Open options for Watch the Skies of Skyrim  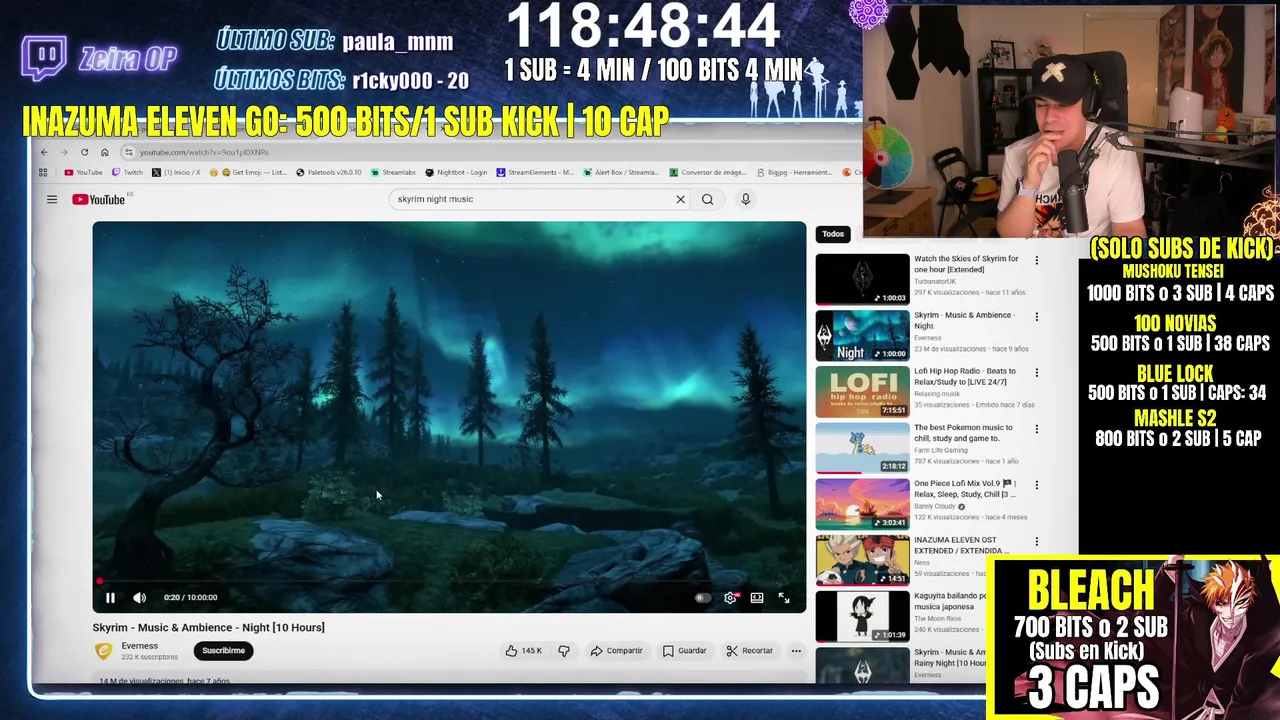1036,261
